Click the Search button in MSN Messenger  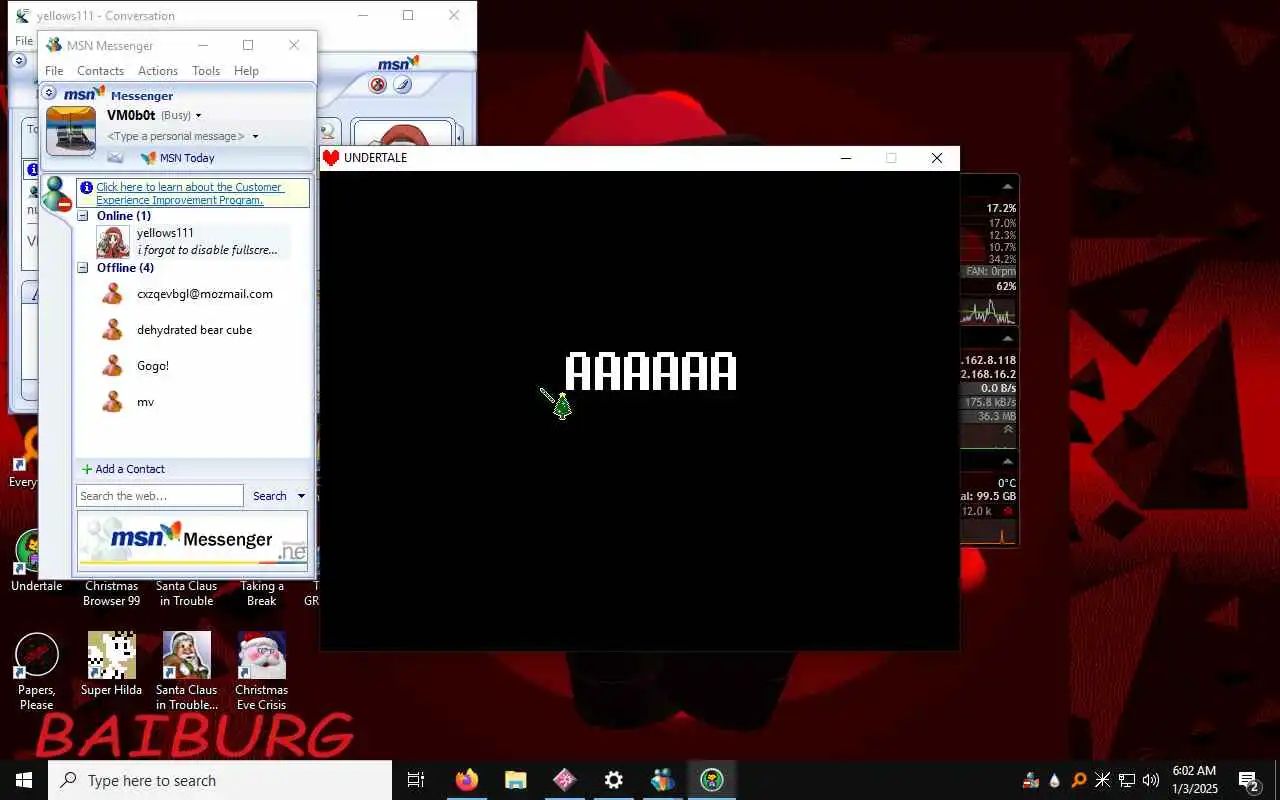click(x=269, y=496)
